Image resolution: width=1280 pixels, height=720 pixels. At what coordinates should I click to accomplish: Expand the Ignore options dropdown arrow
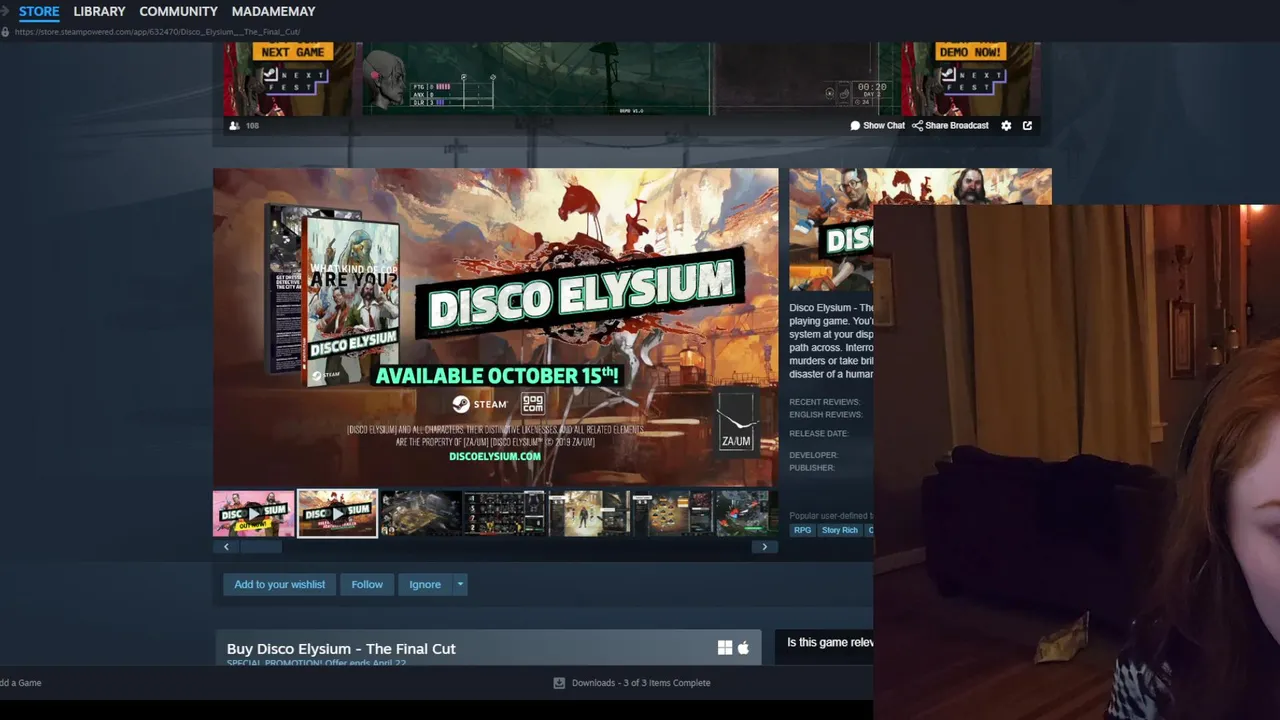(460, 584)
